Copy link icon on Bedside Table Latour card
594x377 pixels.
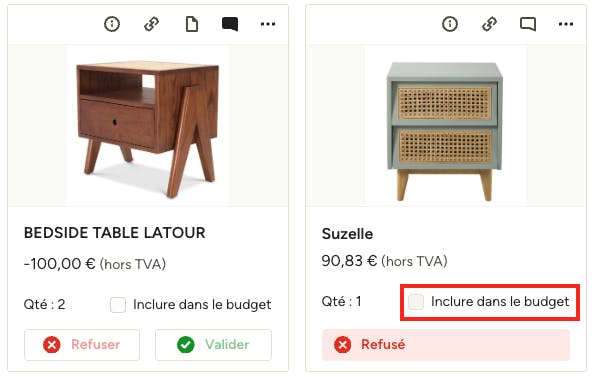point(152,24)
